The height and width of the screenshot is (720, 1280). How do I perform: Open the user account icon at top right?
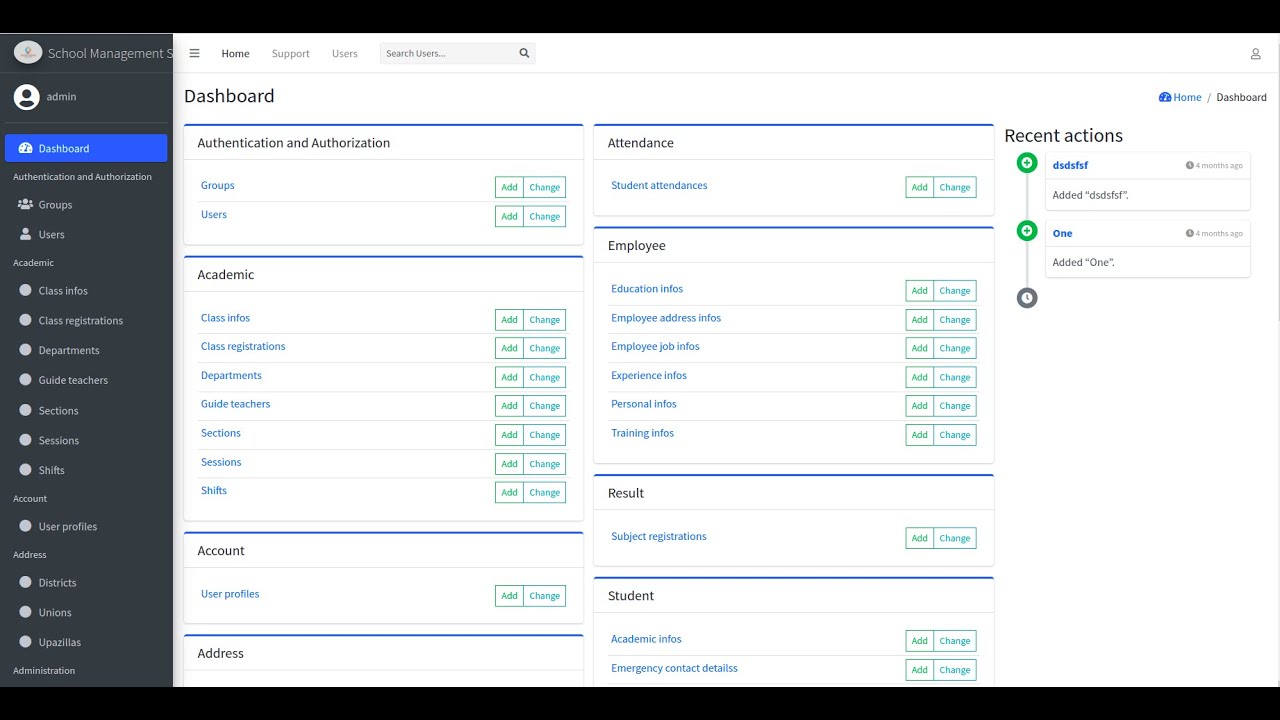point(1255,54)
